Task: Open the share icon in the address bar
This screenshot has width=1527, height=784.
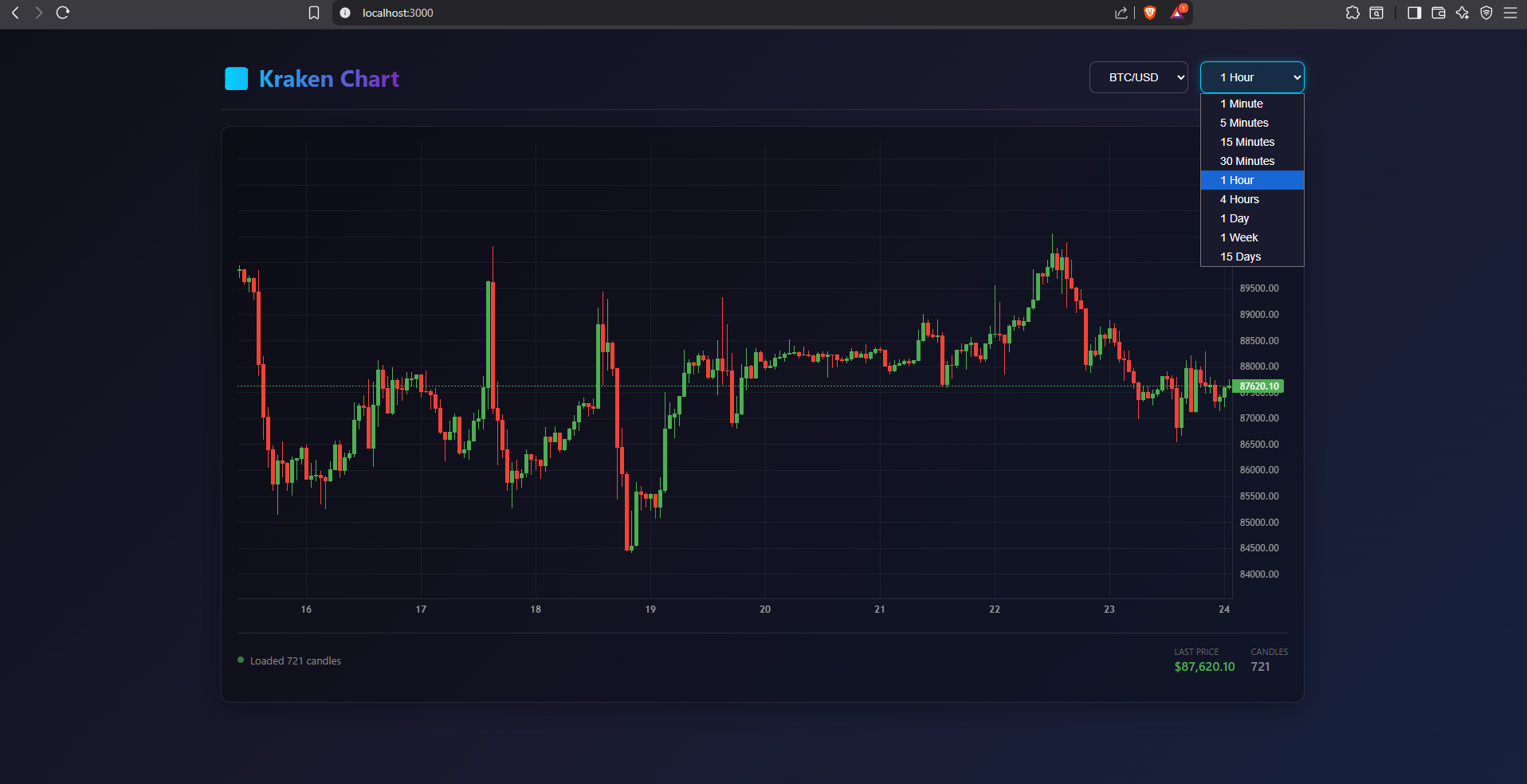Action: [x=1121, y=13]
